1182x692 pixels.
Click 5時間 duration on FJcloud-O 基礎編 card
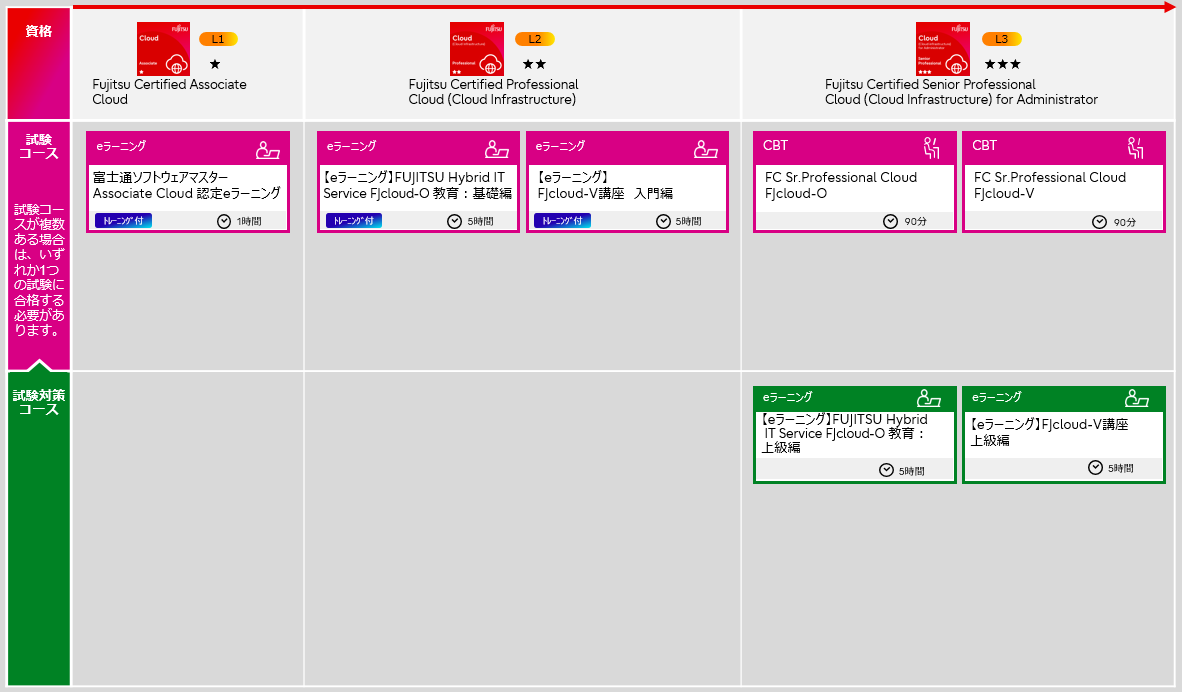pos(480,222)
